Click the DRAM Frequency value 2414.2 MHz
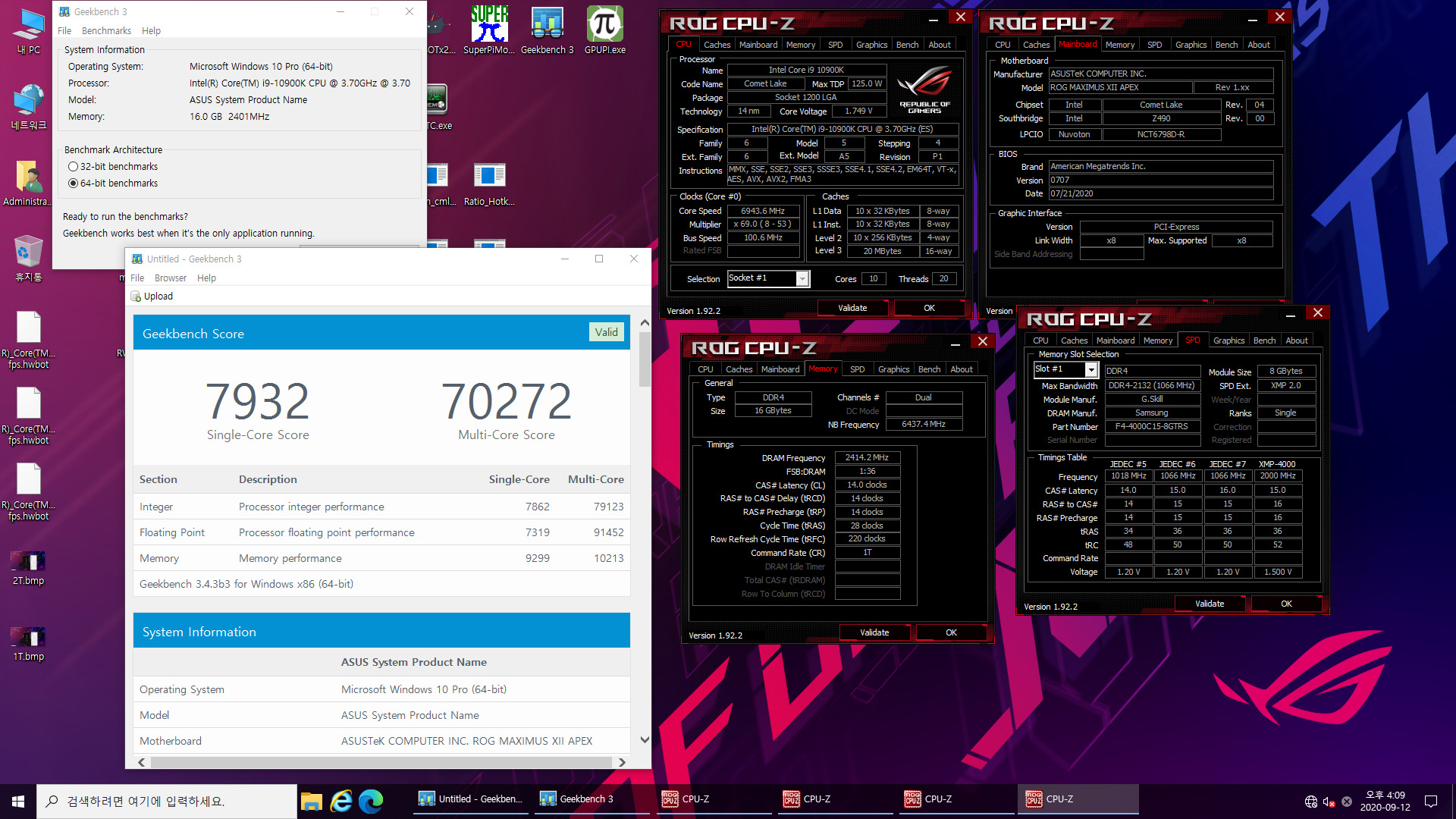 (867, 457)
